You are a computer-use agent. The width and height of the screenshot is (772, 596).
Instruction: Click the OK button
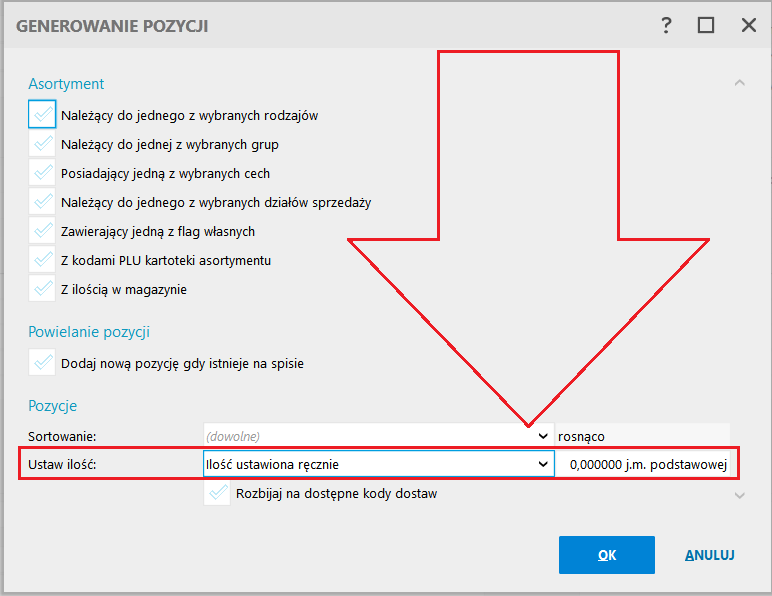click(606, 555)
